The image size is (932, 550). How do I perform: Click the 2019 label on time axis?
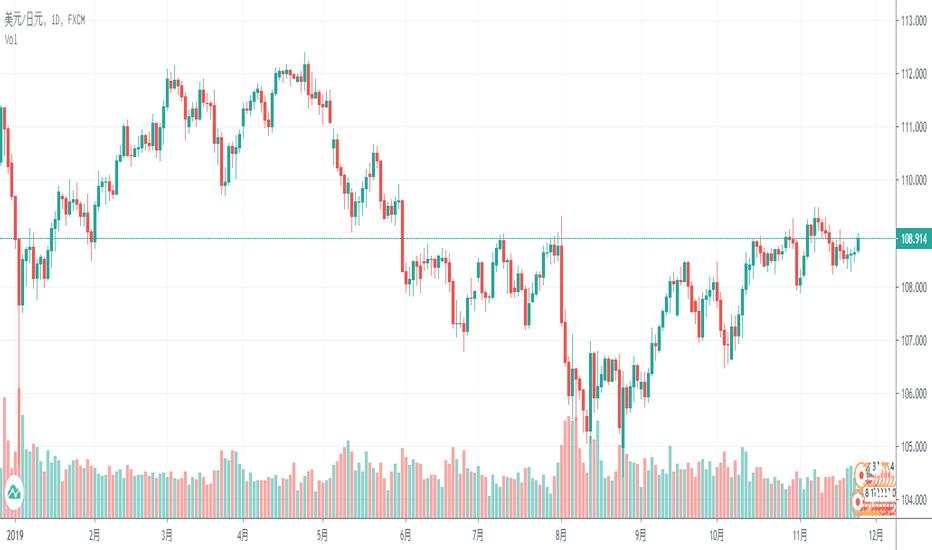pos(15,534)
